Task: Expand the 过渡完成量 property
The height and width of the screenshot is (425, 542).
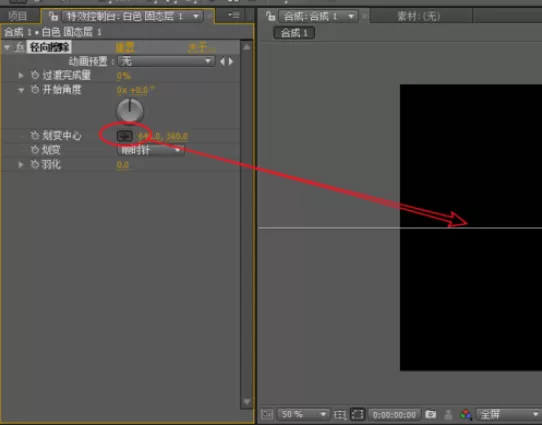Action: [x=21, y=75]
